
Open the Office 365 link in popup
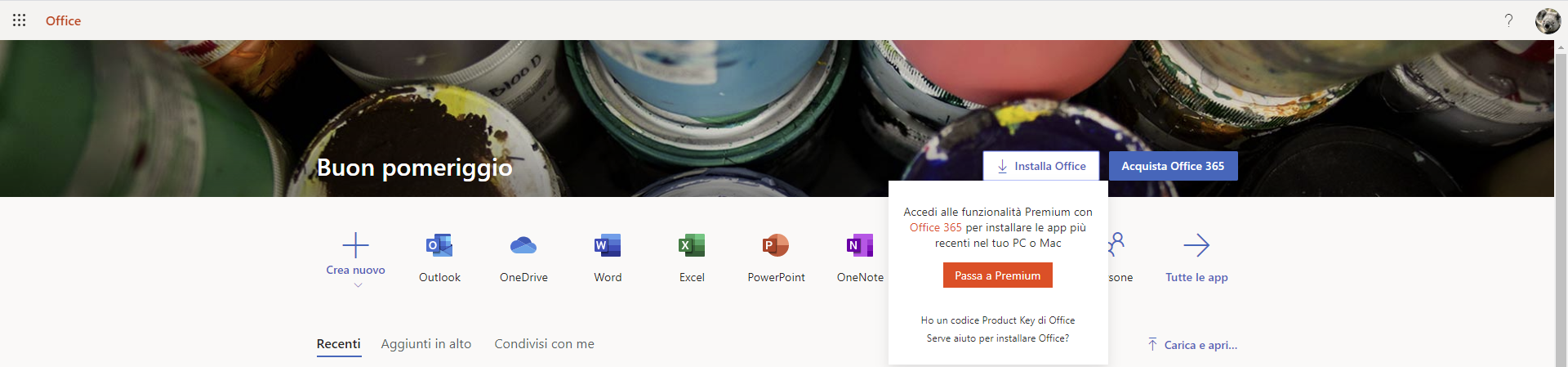tap(936, 227)
